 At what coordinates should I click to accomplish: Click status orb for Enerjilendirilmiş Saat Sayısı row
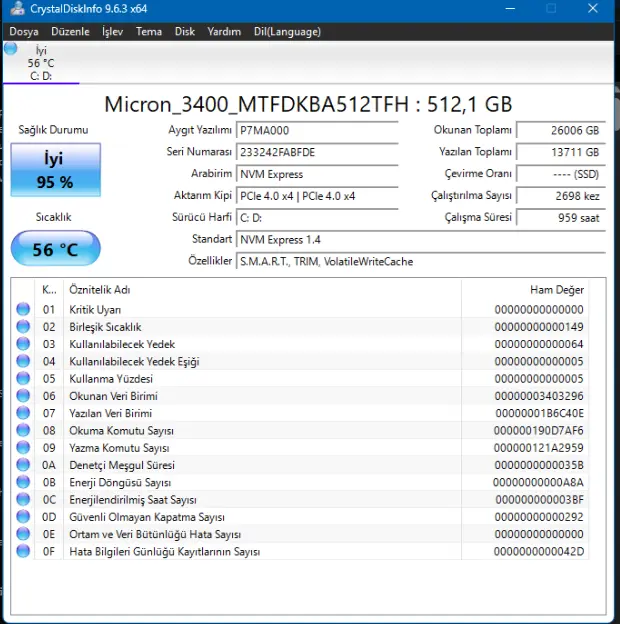coord(23,499)
